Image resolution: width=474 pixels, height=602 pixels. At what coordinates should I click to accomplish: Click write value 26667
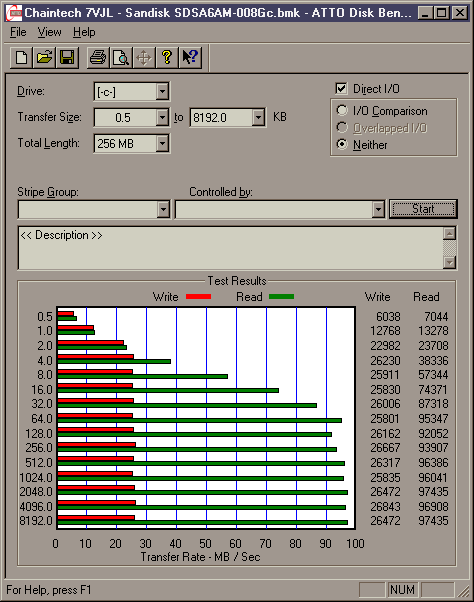coord(385,448)
